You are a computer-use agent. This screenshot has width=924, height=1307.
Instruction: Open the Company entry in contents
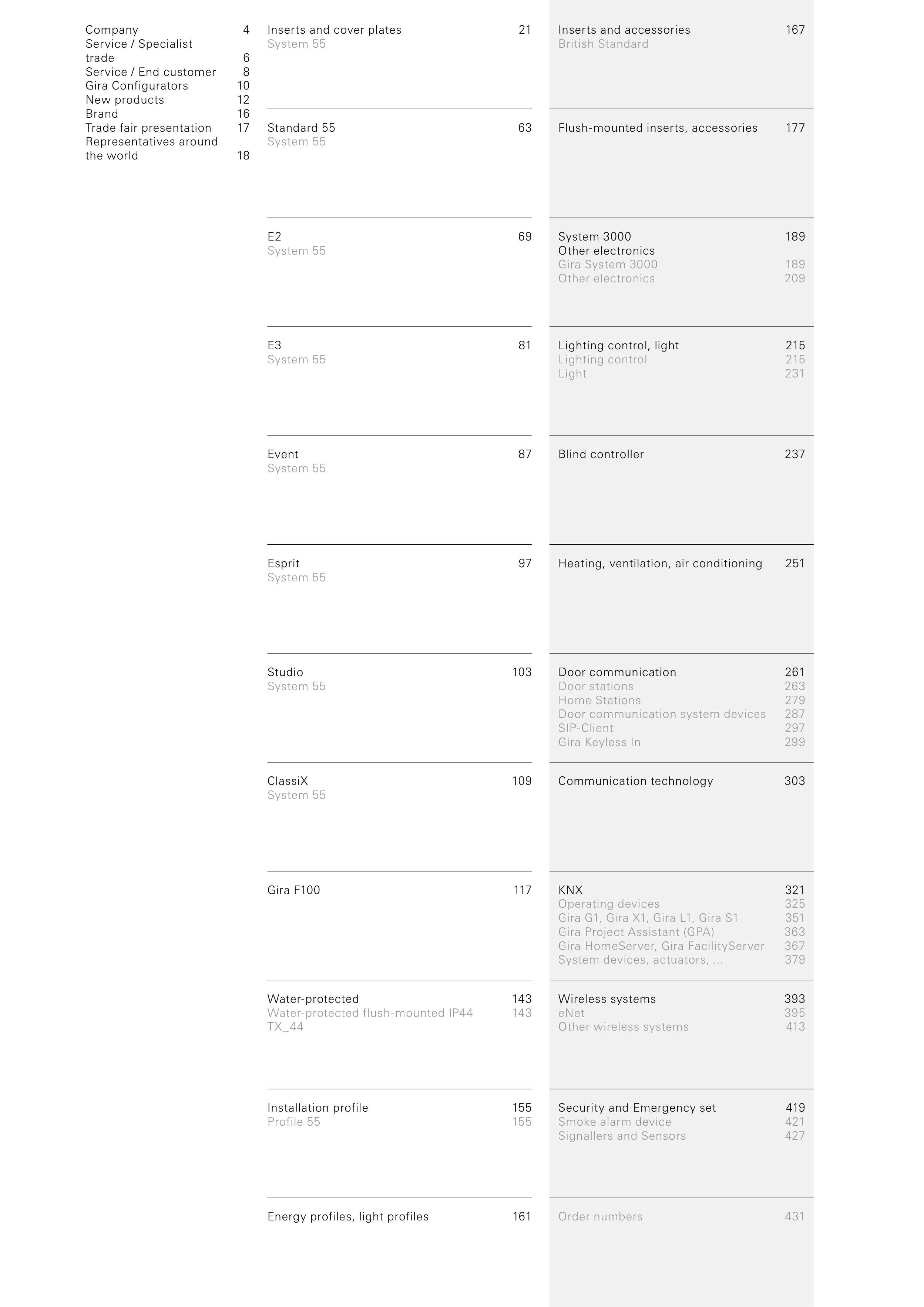112,30
